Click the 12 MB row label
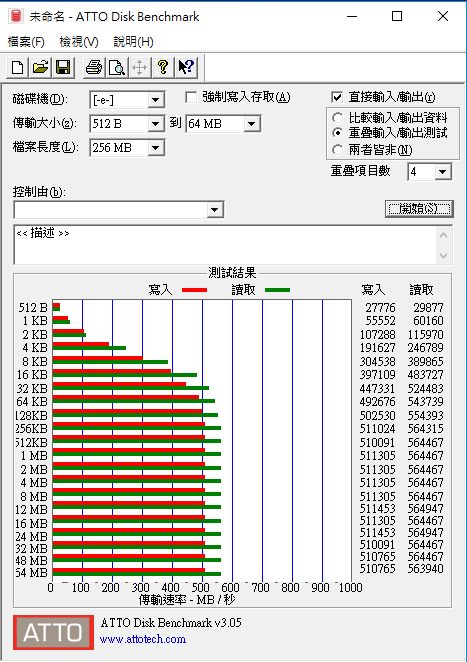467x662 pixels. click(x=31, y=510)
